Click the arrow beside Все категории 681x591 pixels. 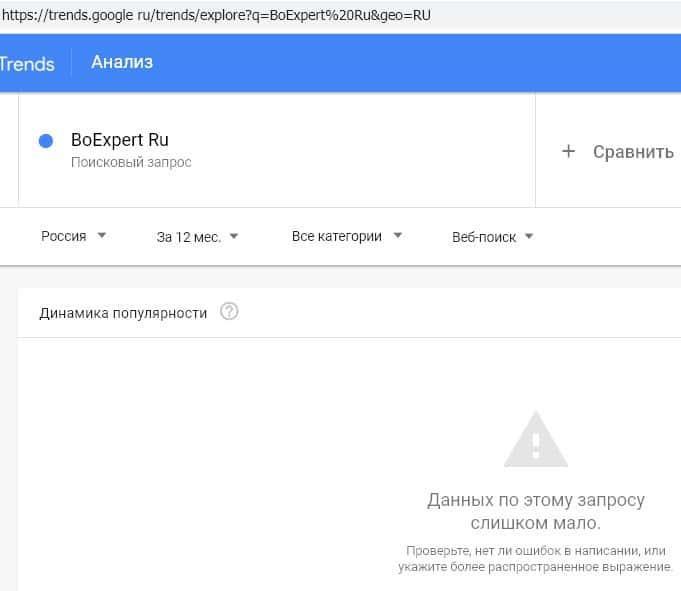point(397,236)
